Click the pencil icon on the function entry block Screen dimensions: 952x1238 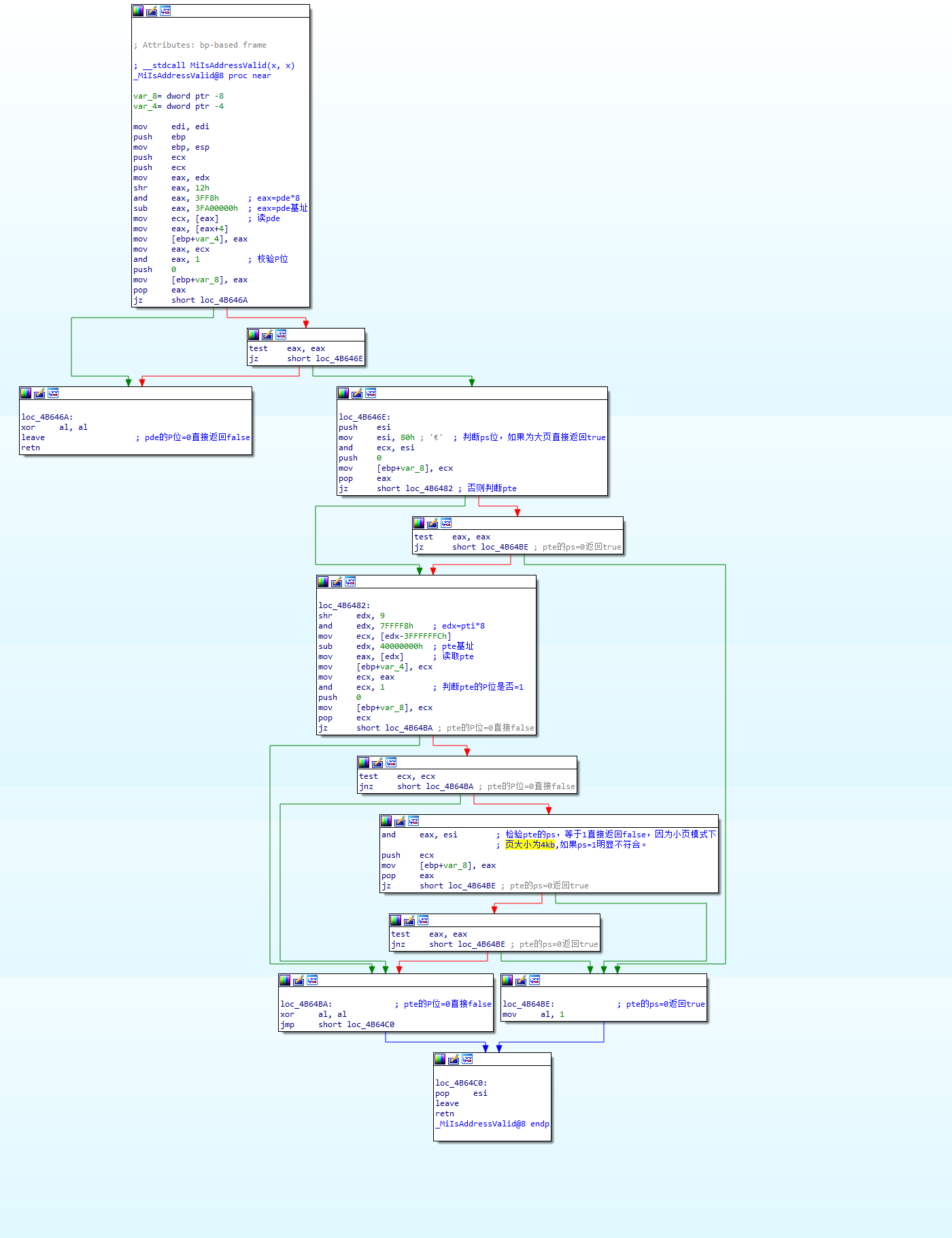pyautogui.click(x=152, y=11)
